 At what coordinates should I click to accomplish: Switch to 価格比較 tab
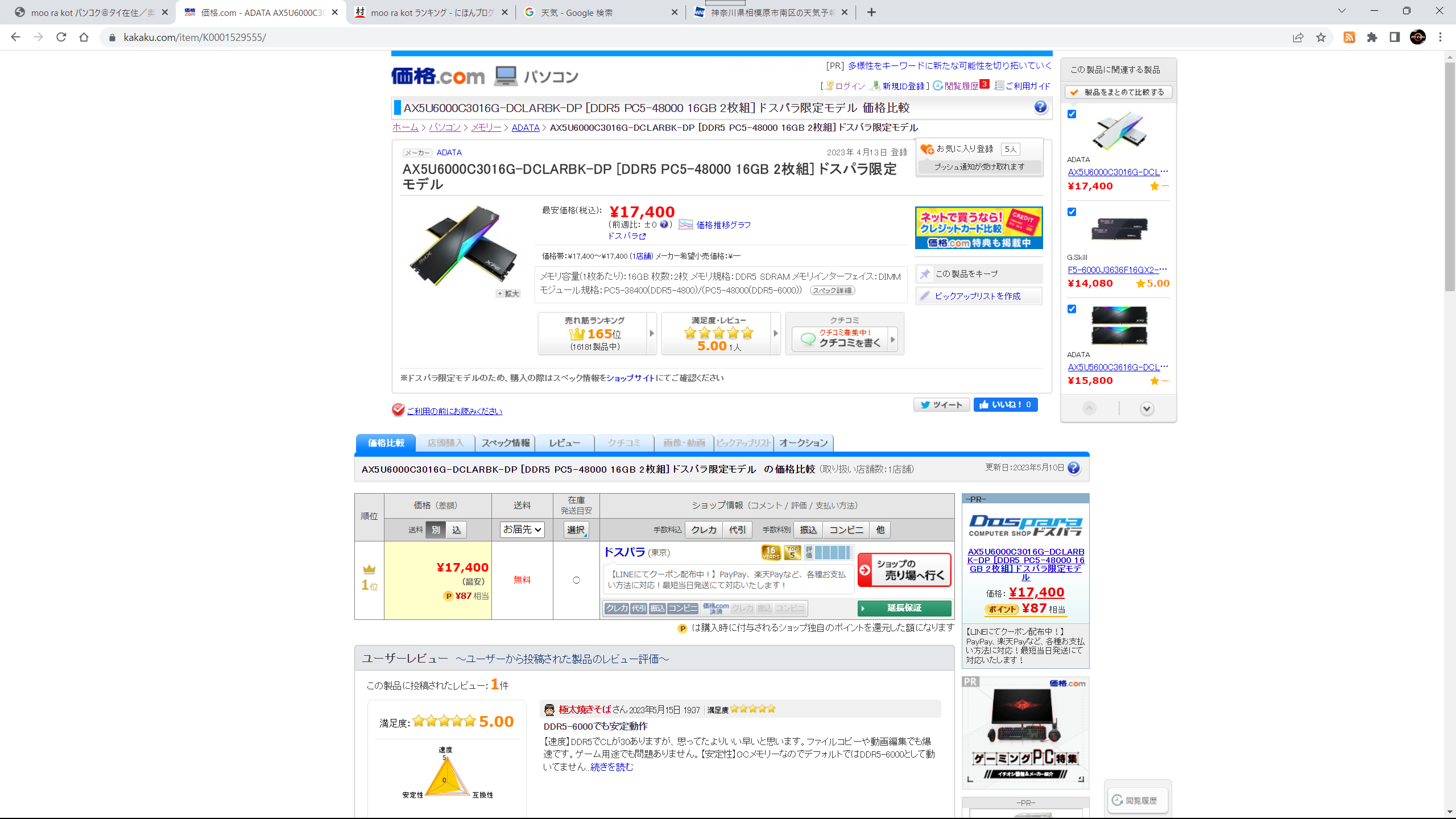click(x=386, y=442)
